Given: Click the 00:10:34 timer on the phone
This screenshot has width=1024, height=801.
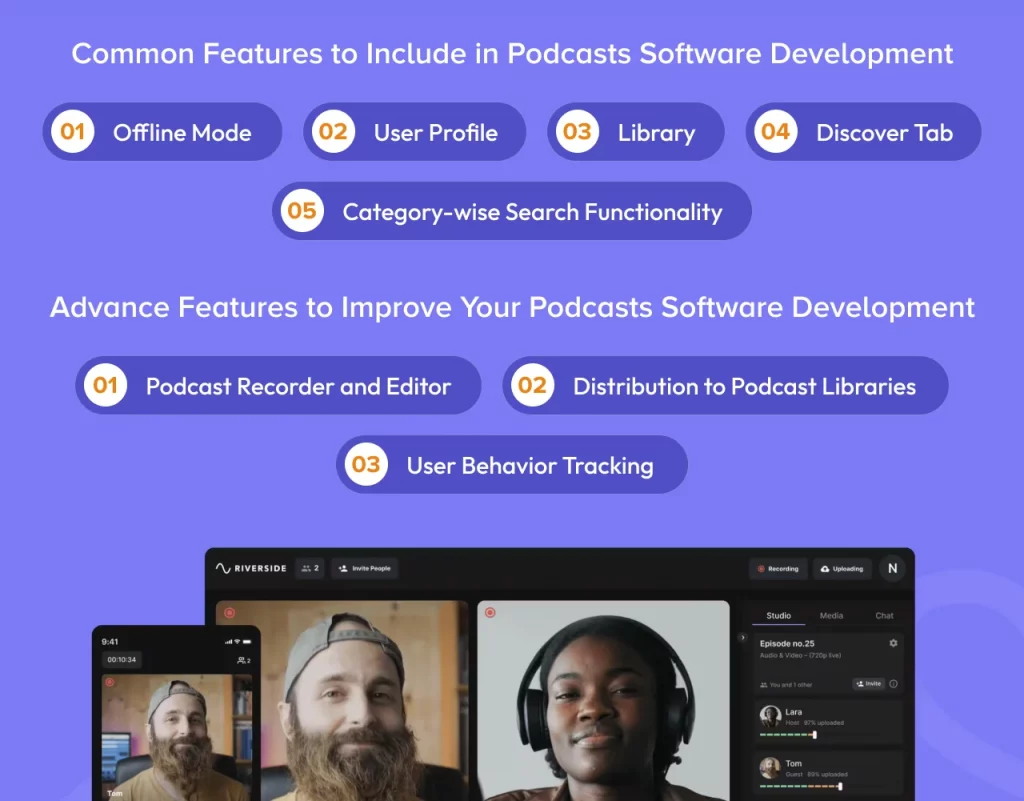Looking at the screenshot, I should [121, 659].
